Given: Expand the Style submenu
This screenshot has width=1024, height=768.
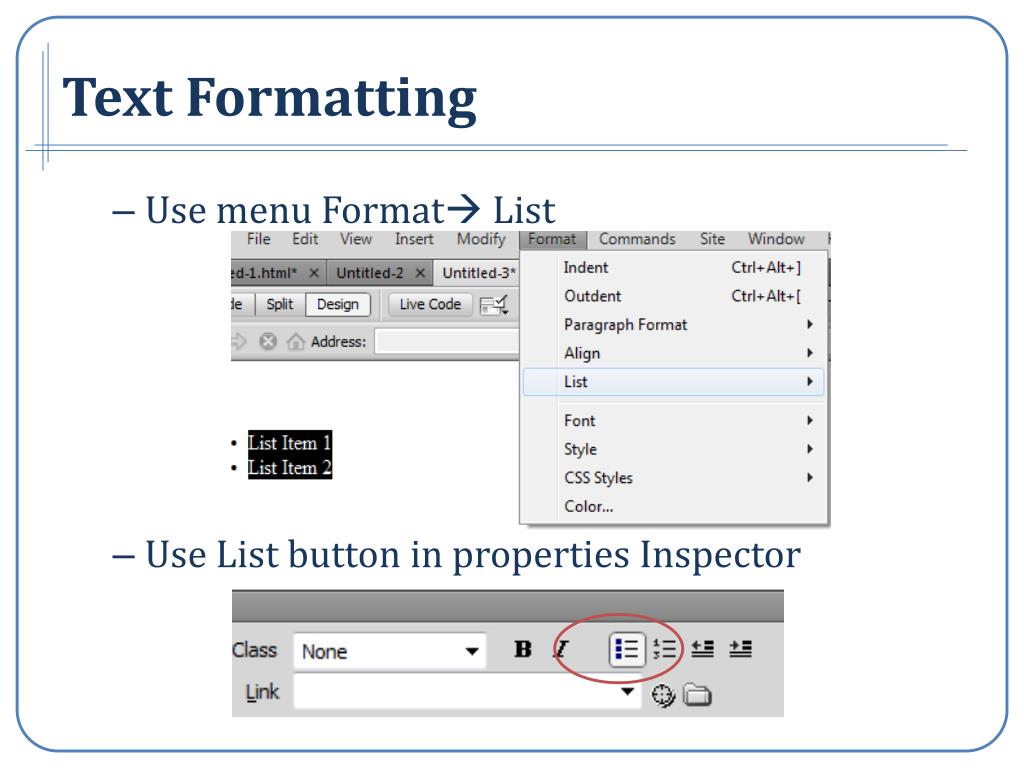Looking at the screenshot, I should (x=675, y=449).
